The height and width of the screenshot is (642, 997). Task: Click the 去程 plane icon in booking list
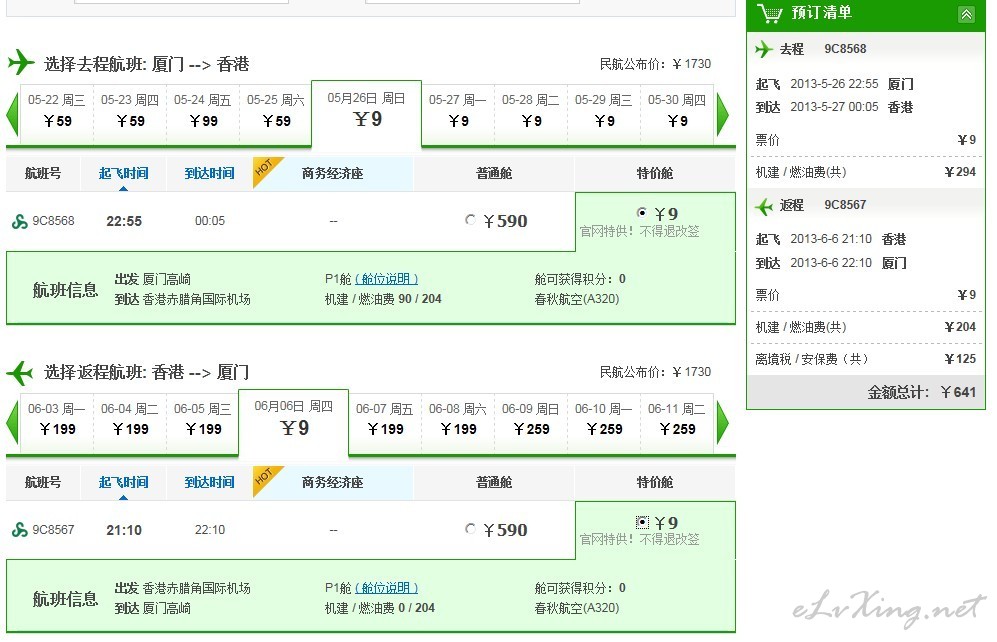point(764,49)
